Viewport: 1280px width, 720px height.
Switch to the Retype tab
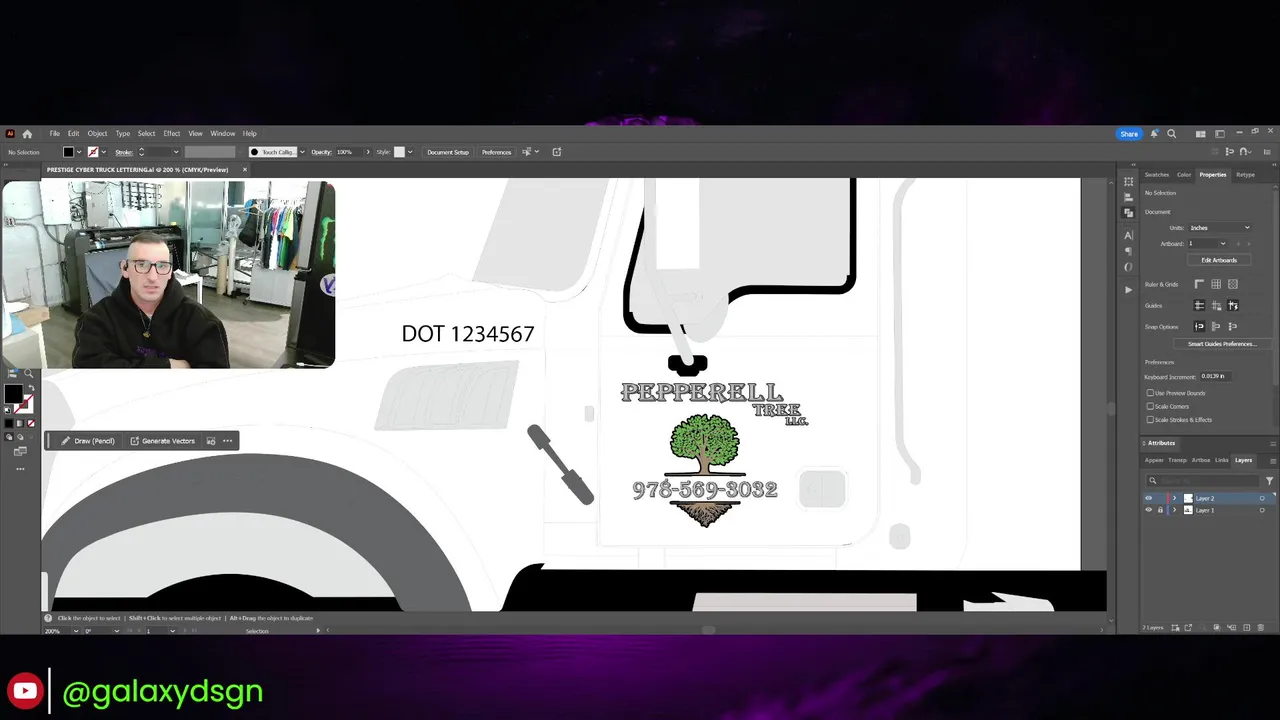point(1245,175)
